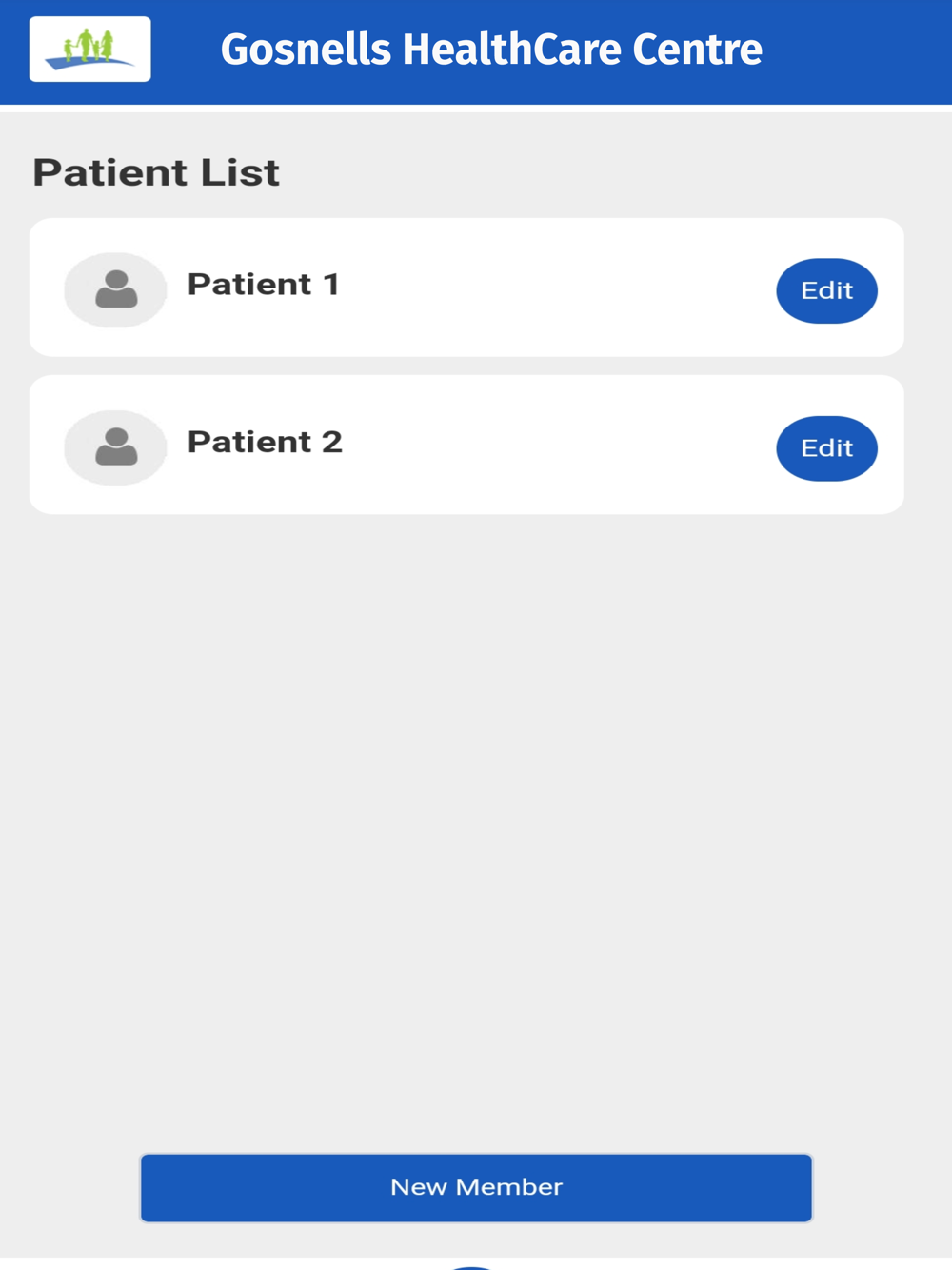Click the white strip under the blue header
Viewport: 952px width, 1270px height.
(476, 109)
